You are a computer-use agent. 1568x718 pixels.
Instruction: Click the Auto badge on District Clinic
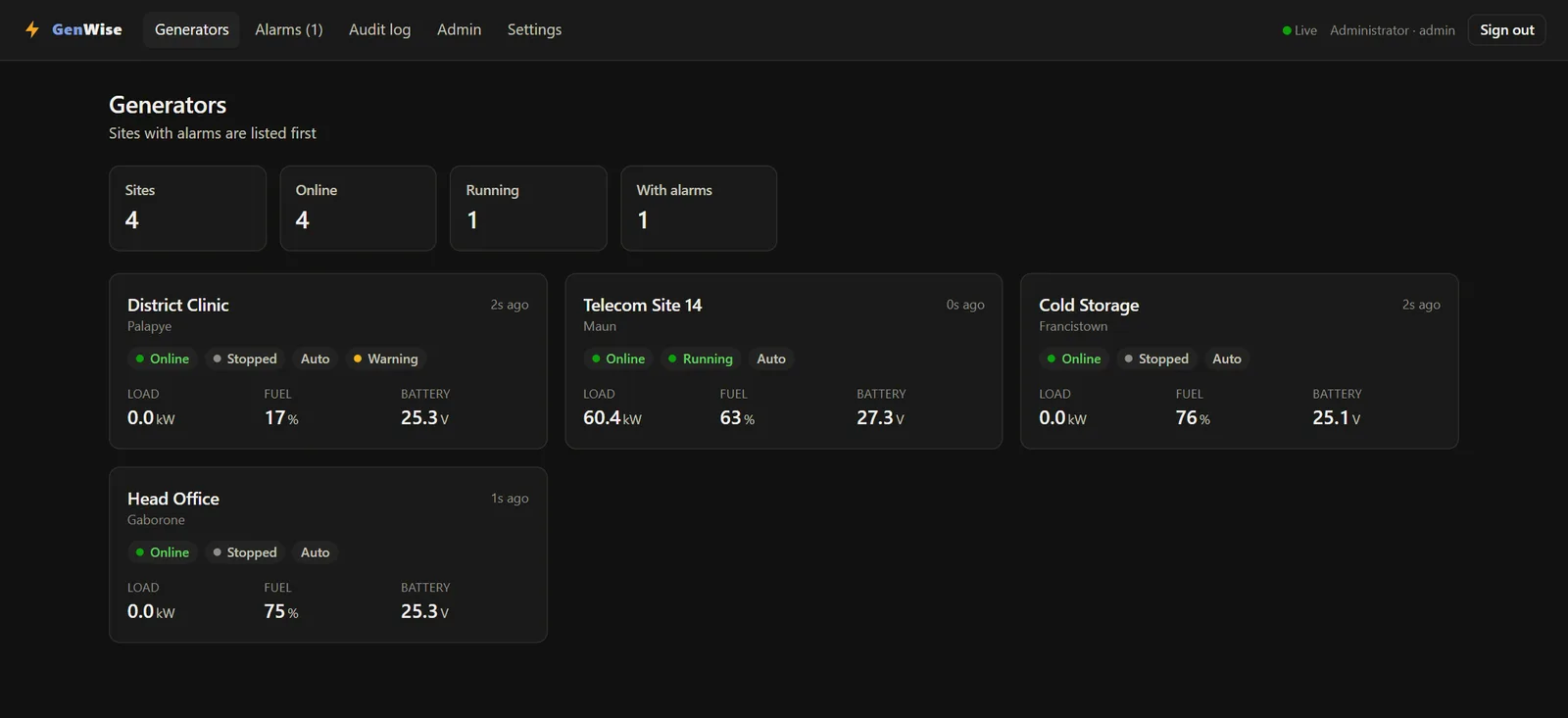click(316, 359)
